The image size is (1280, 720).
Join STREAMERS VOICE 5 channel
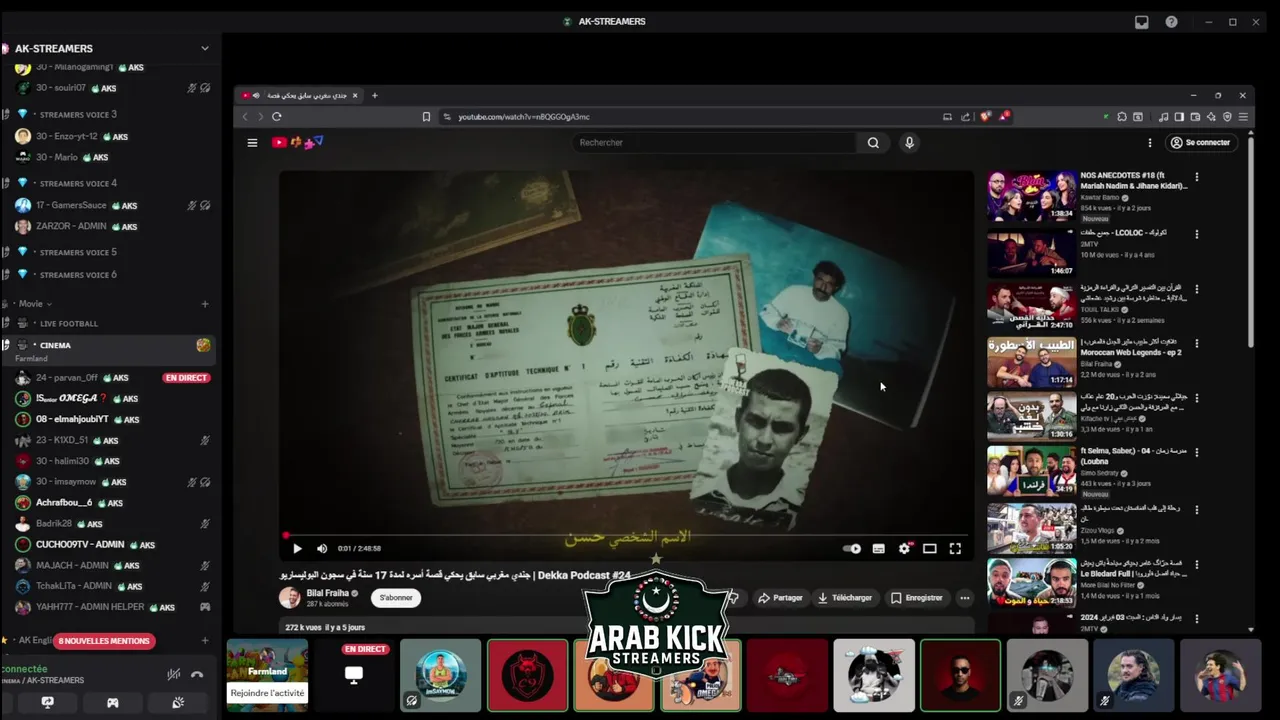click(78, 253)
